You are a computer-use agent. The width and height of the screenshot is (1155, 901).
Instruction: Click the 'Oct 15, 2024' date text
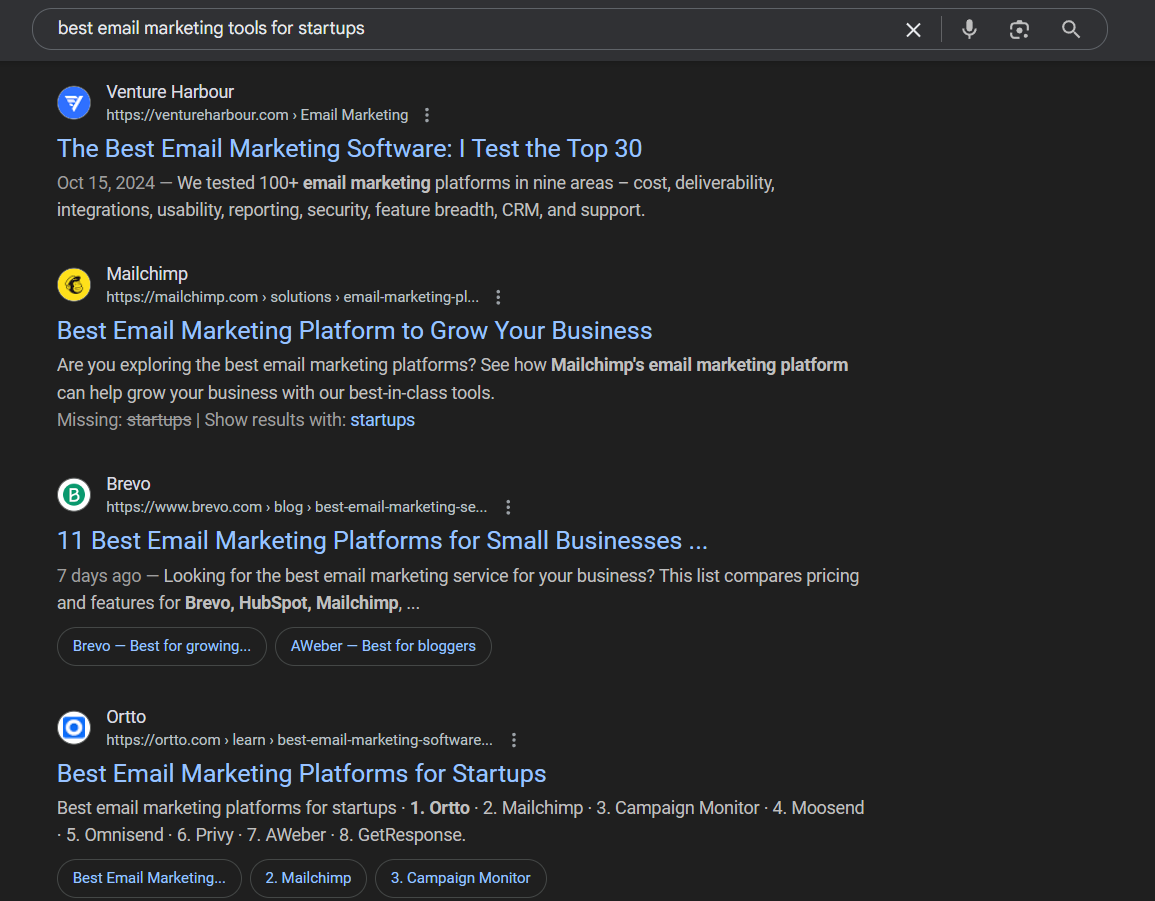[106, 183]
